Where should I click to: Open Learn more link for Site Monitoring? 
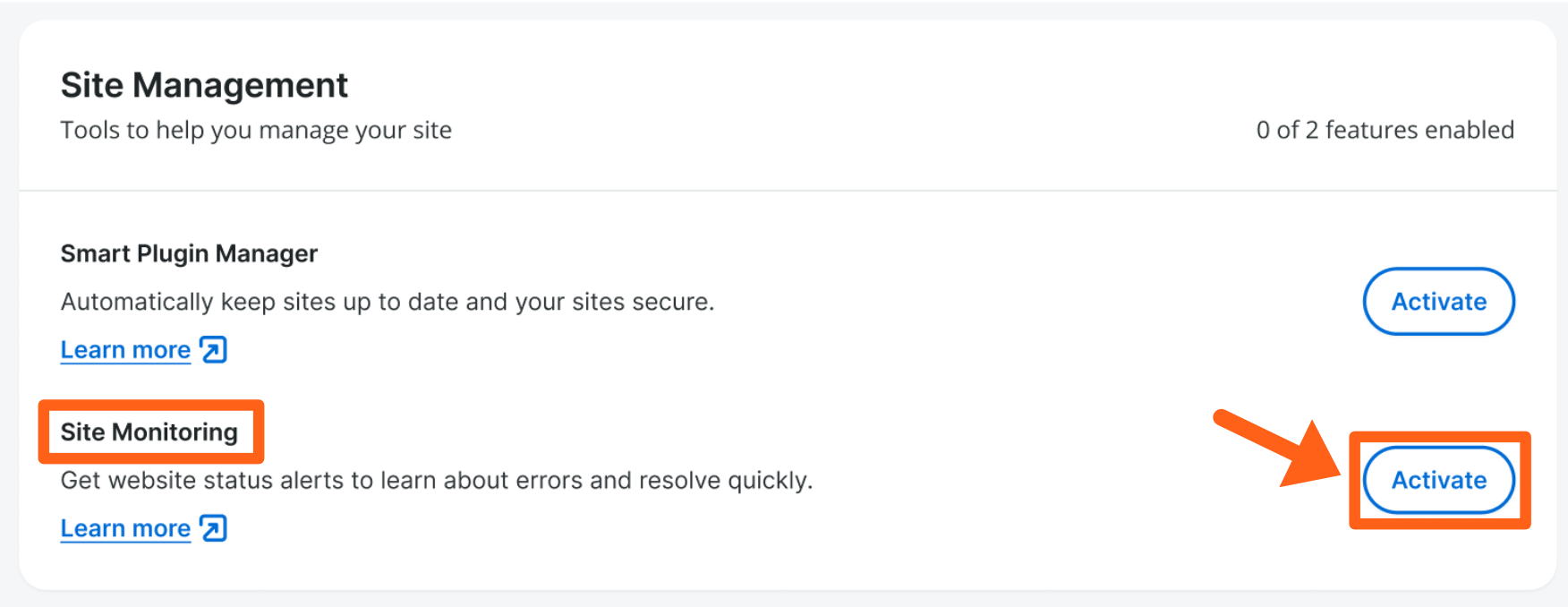[x=125, y=529]
